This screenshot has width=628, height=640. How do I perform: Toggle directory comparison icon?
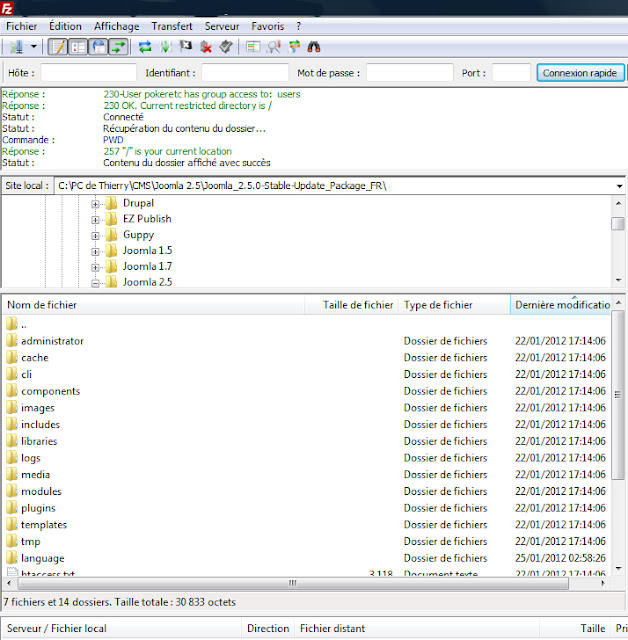click(274, 47)
